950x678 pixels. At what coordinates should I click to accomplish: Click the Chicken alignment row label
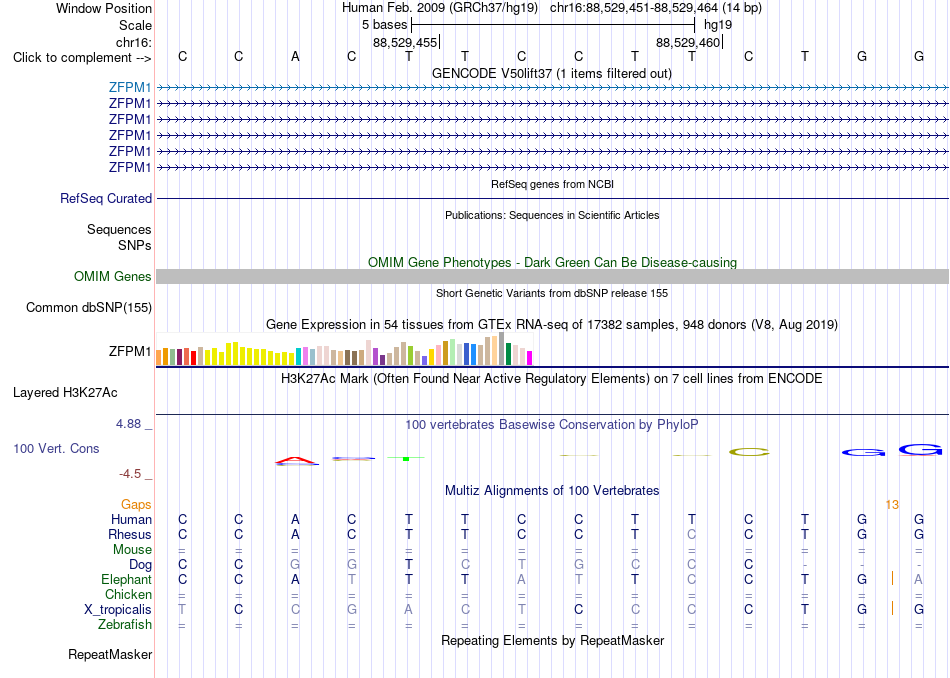(128, 594)
